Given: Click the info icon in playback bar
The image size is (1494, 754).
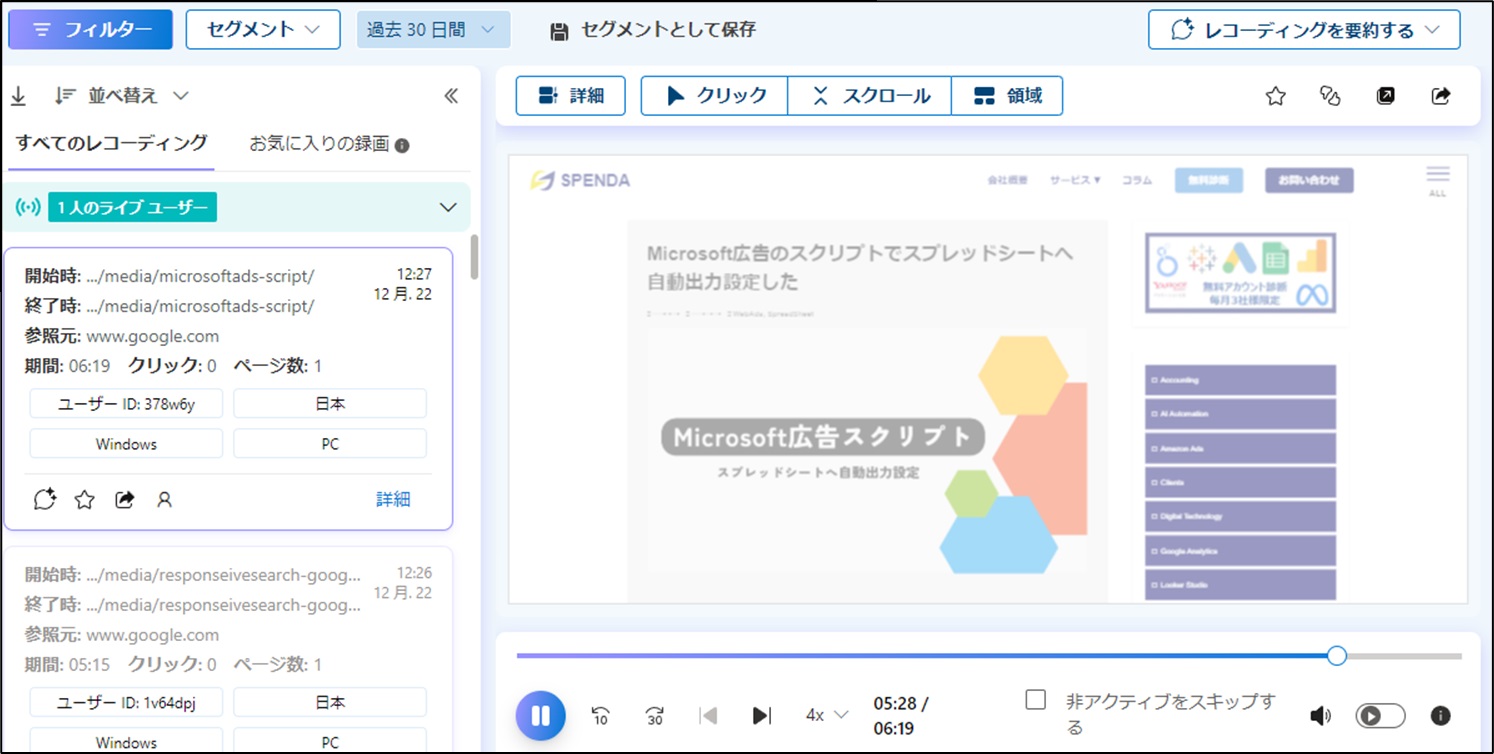Looking at the screenshot, I should [1441, 715].
